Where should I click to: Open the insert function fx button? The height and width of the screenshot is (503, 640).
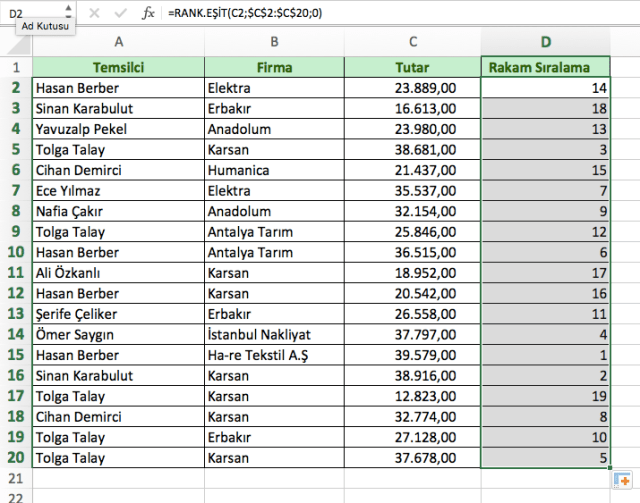point(148,13)
